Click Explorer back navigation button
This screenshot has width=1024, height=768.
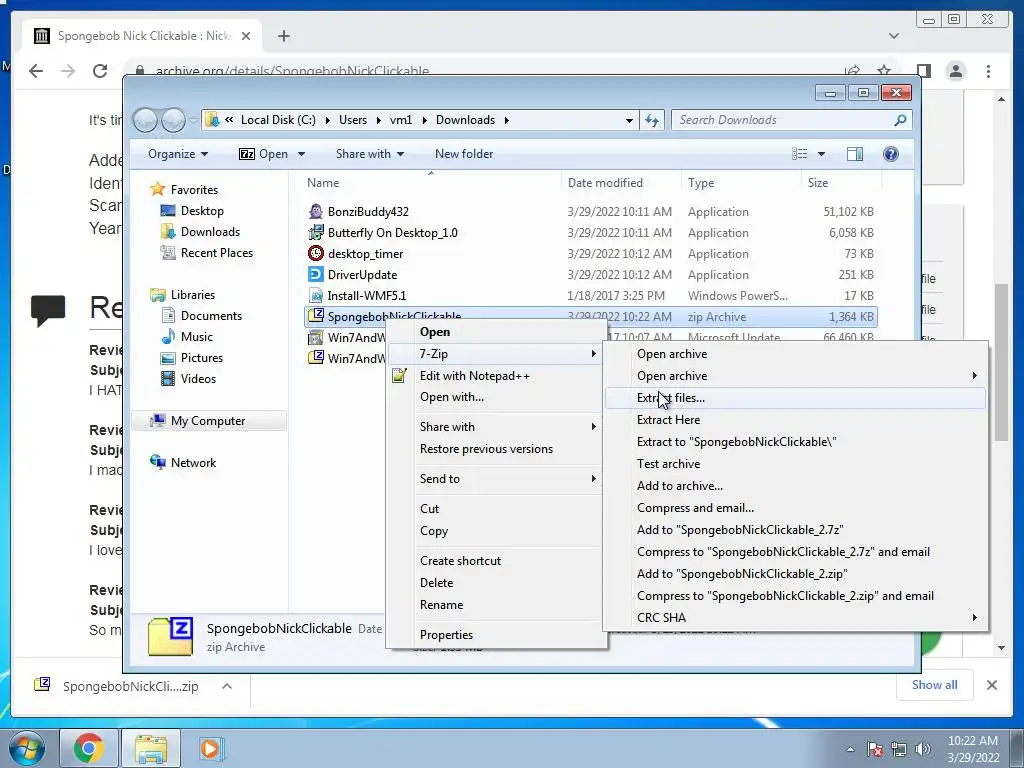146,120
